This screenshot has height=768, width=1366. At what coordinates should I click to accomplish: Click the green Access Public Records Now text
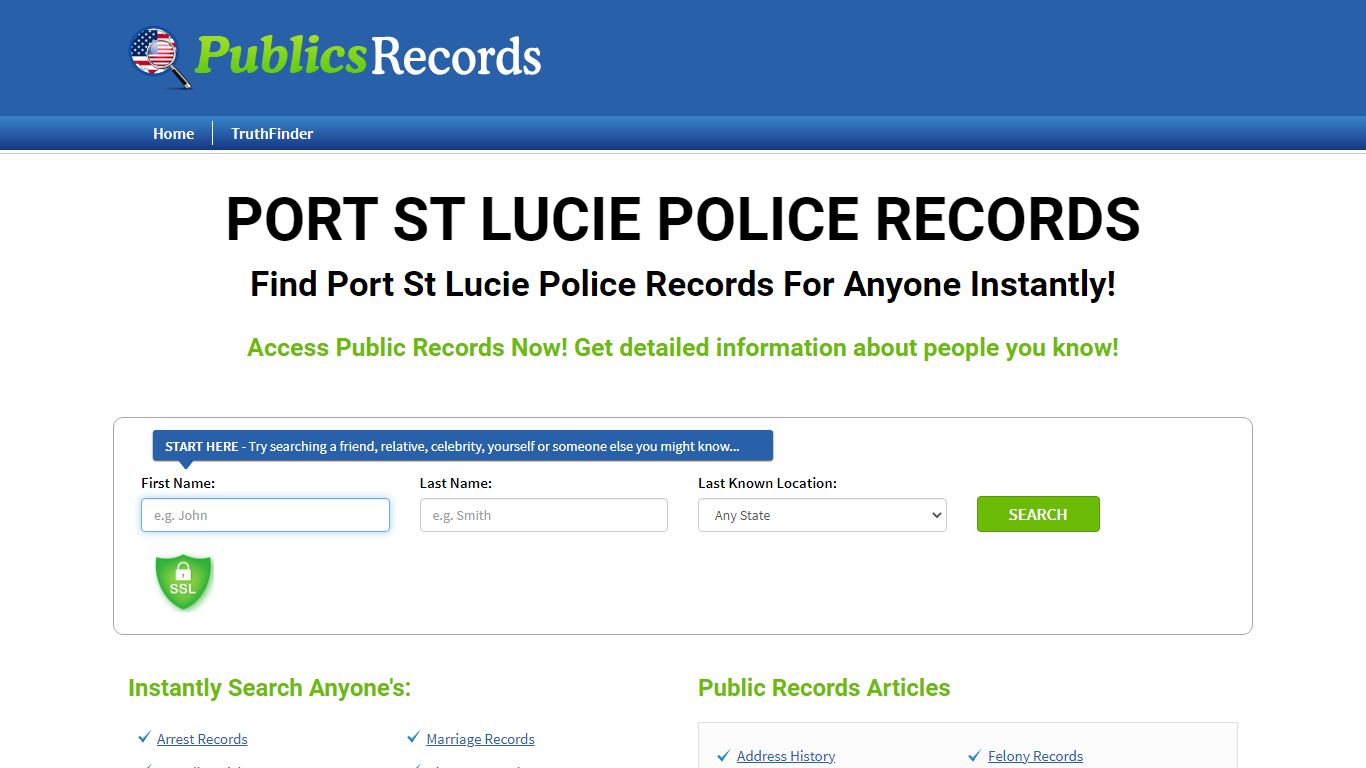[x=683, y=348]
